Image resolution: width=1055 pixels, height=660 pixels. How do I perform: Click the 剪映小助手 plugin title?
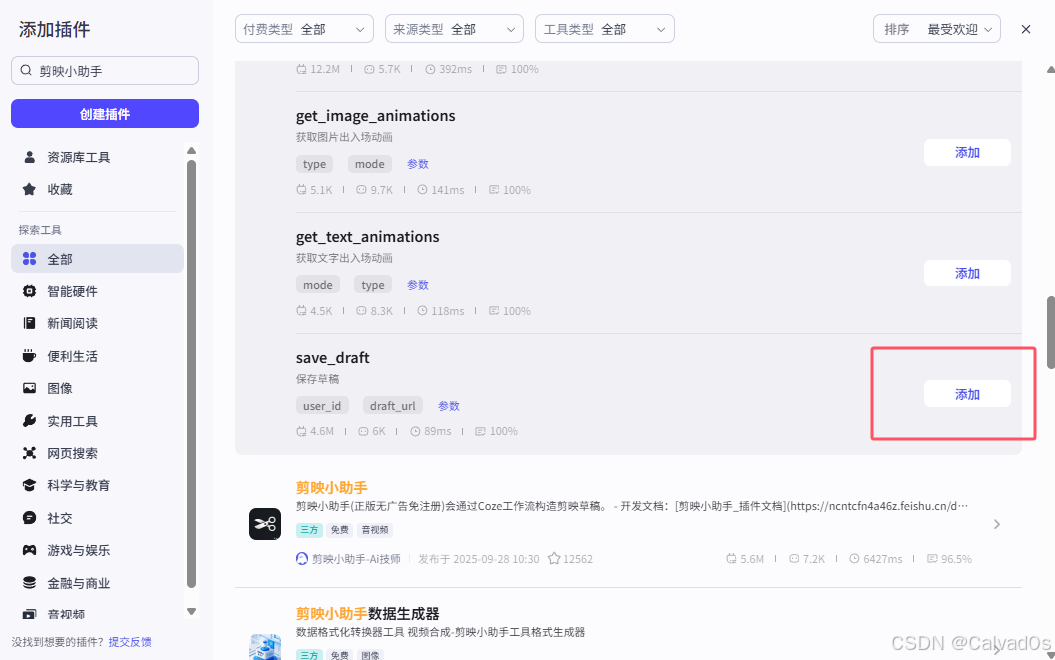pos(332,487)
